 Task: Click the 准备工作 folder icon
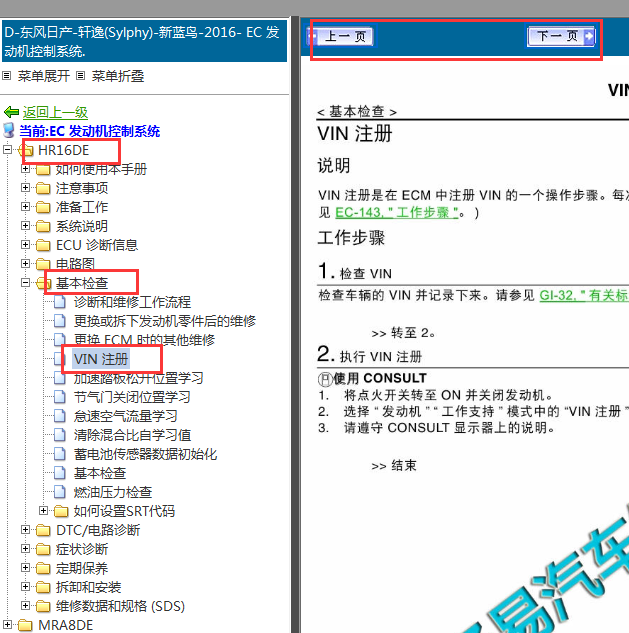pos(43,207)
